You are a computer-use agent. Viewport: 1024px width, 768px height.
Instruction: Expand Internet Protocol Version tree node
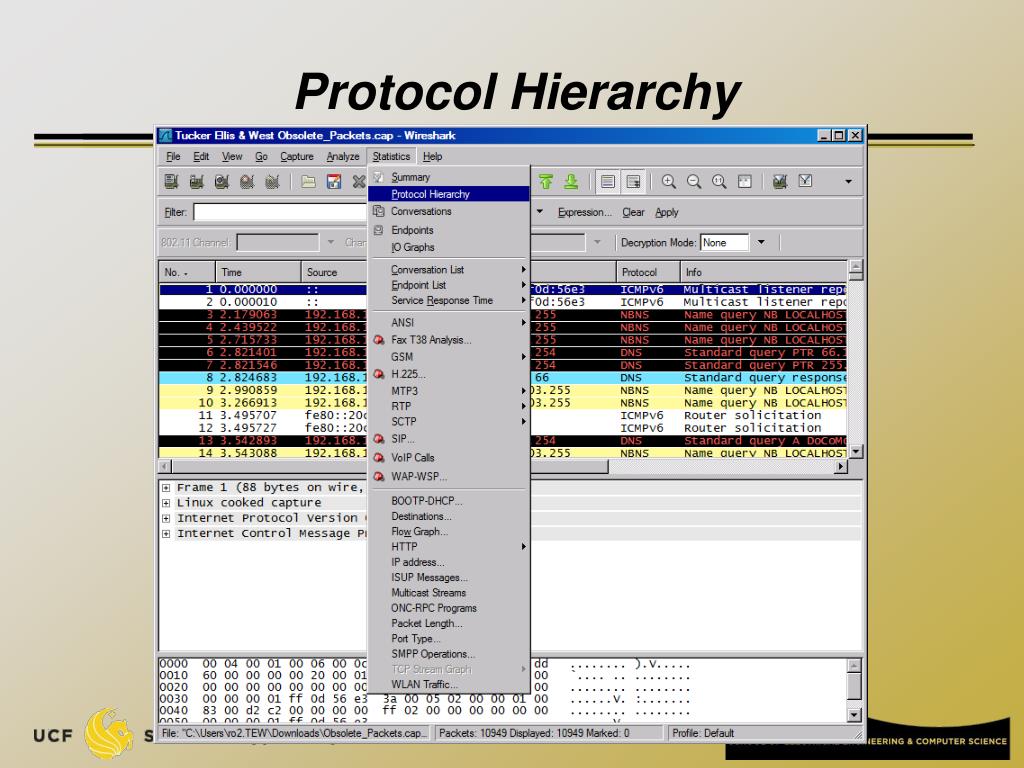point(166,519)
